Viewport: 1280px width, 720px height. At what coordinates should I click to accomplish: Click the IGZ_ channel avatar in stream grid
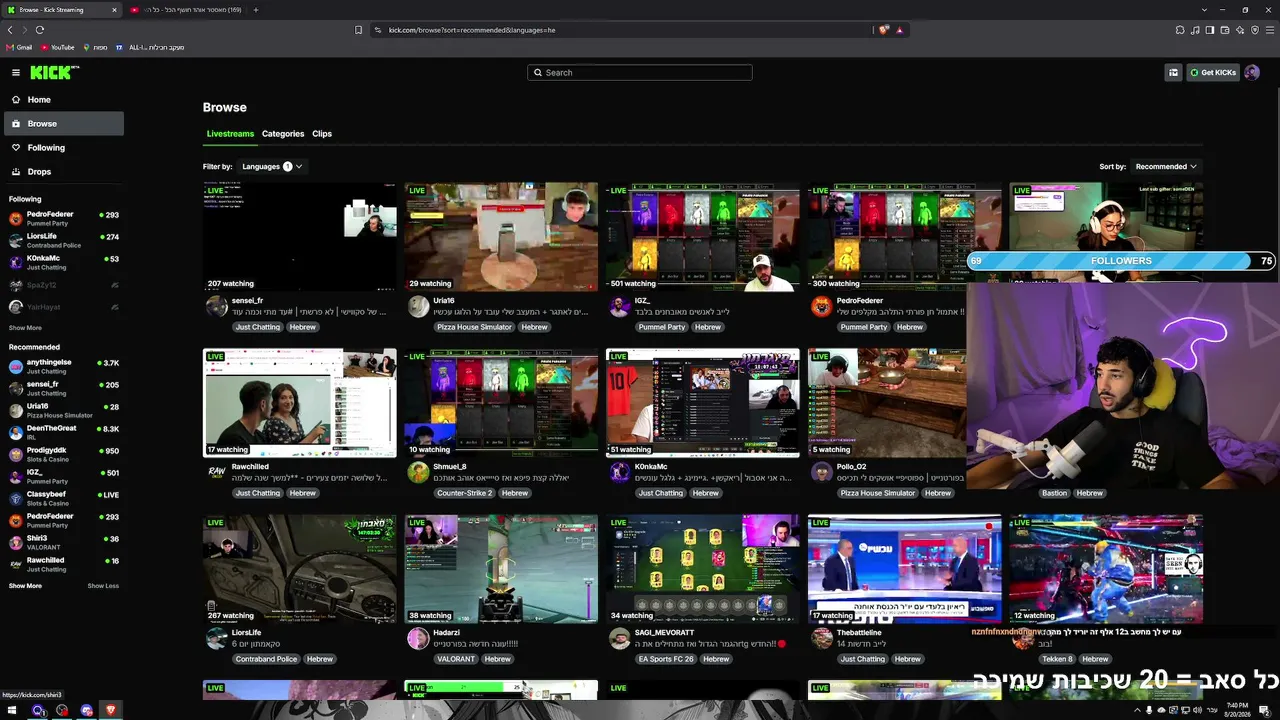(620, 306)
